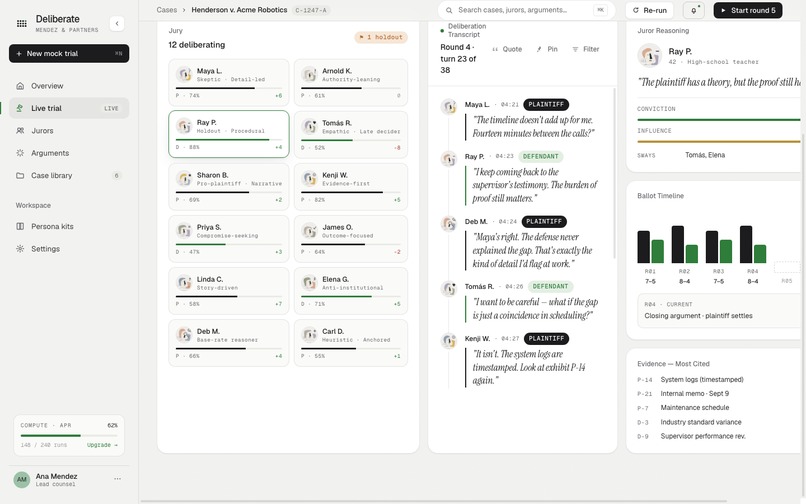Screen dimensions: 806x504
Task: Click the search cases input field
Action: 526,10
